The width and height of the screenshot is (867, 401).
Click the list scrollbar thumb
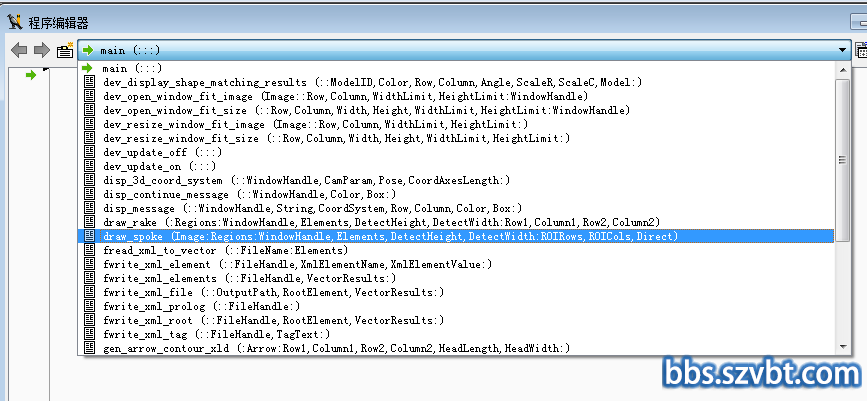point(843,160)
